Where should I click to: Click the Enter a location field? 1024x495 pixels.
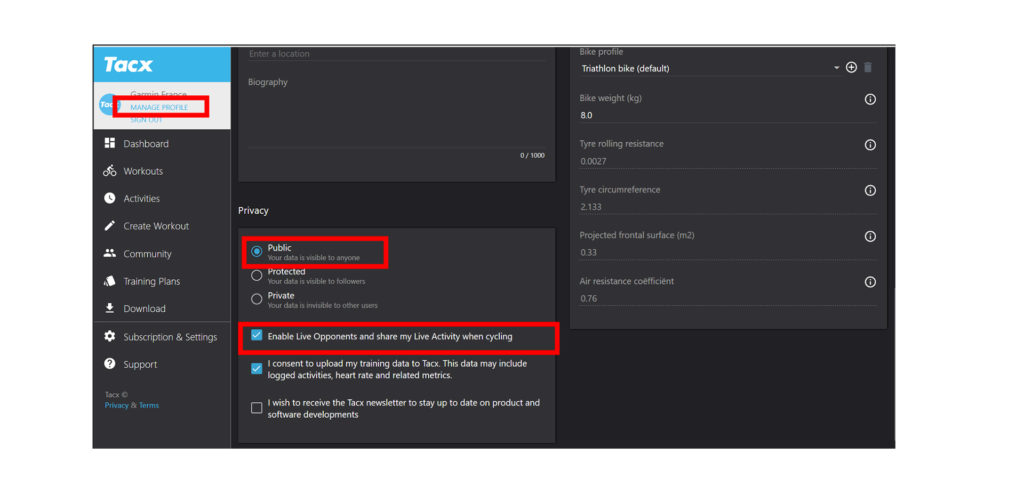tap(396, 54)
